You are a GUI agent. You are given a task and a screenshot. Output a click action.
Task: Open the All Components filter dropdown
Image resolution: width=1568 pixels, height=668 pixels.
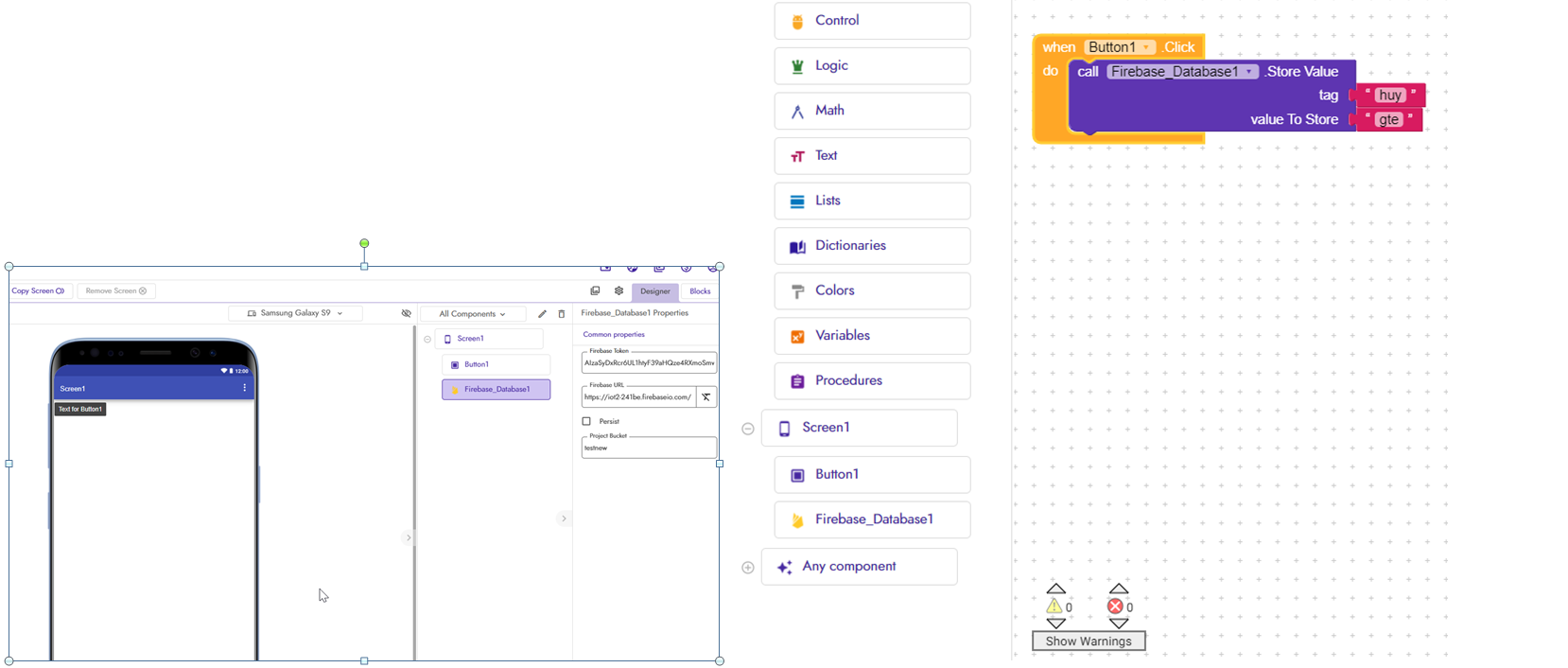point(472,314)
